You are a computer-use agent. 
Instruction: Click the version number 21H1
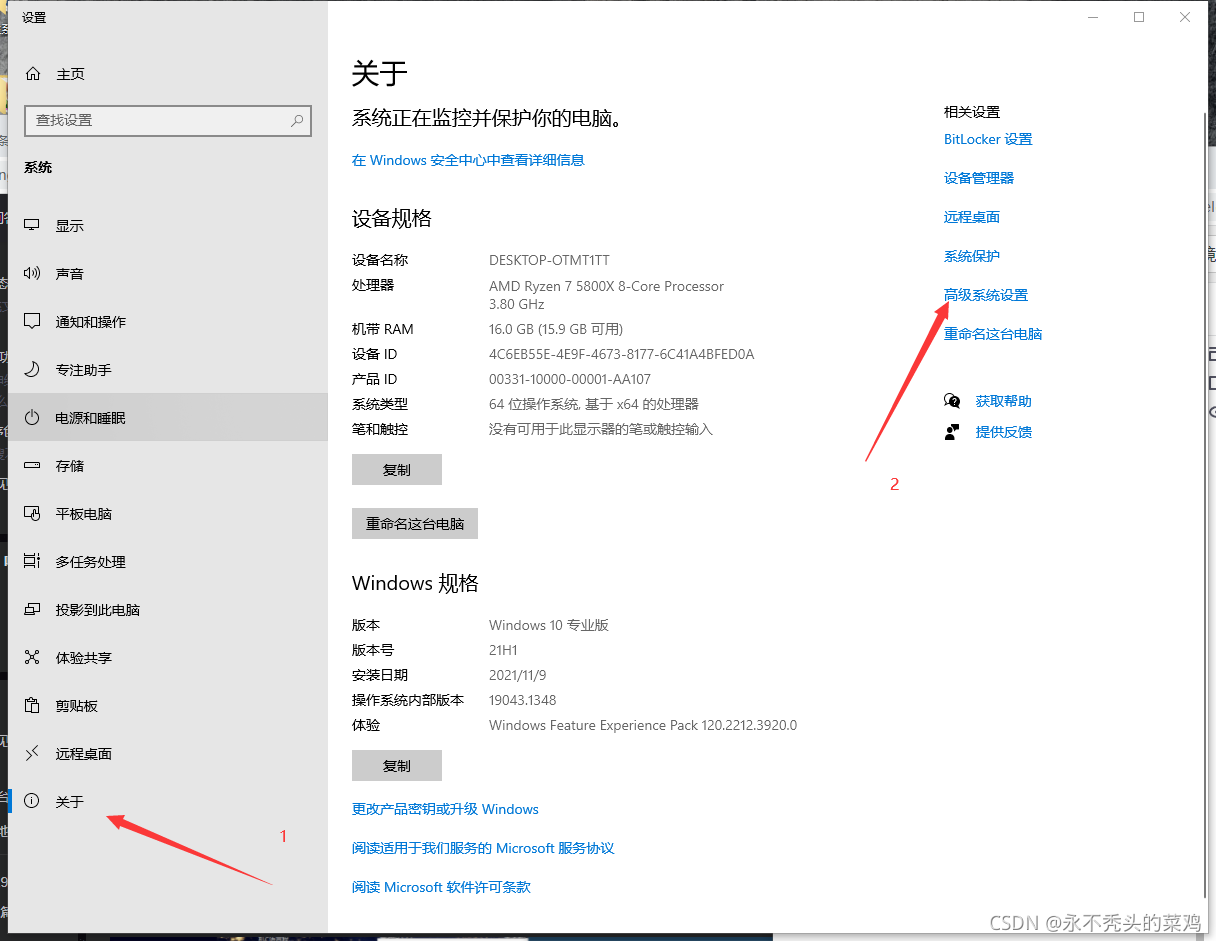coord(503,650)
